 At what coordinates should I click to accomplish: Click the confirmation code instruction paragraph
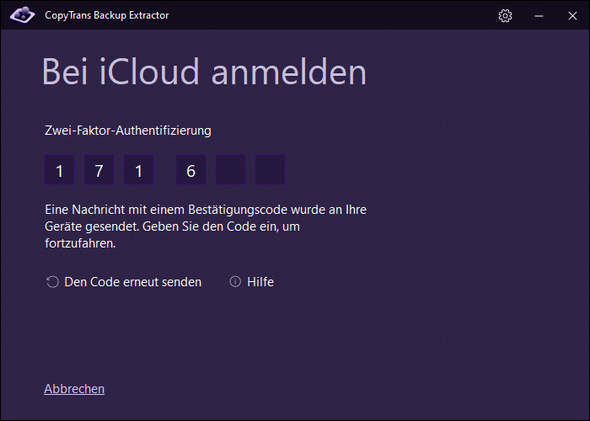(205, 226)
